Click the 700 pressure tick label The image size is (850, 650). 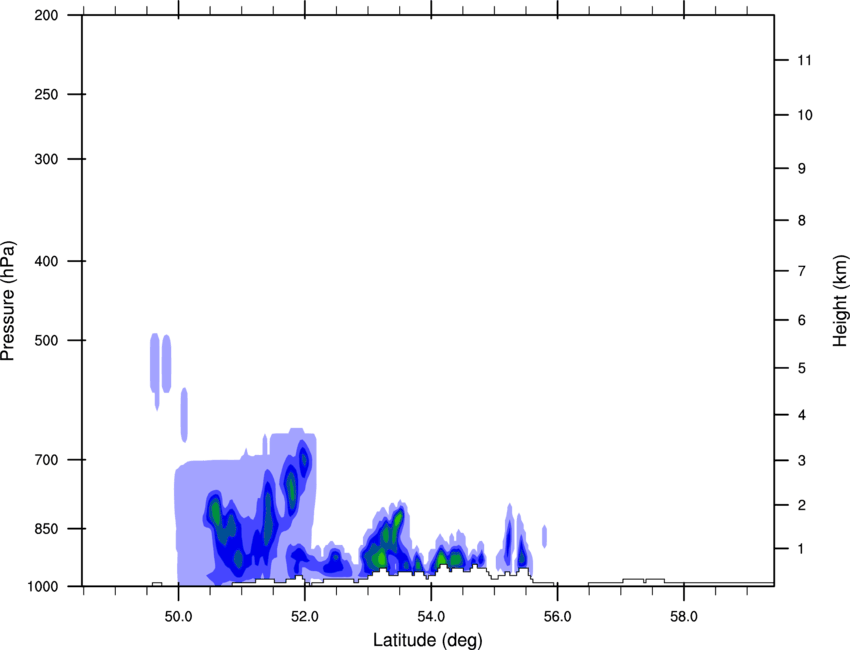[46, 460]
